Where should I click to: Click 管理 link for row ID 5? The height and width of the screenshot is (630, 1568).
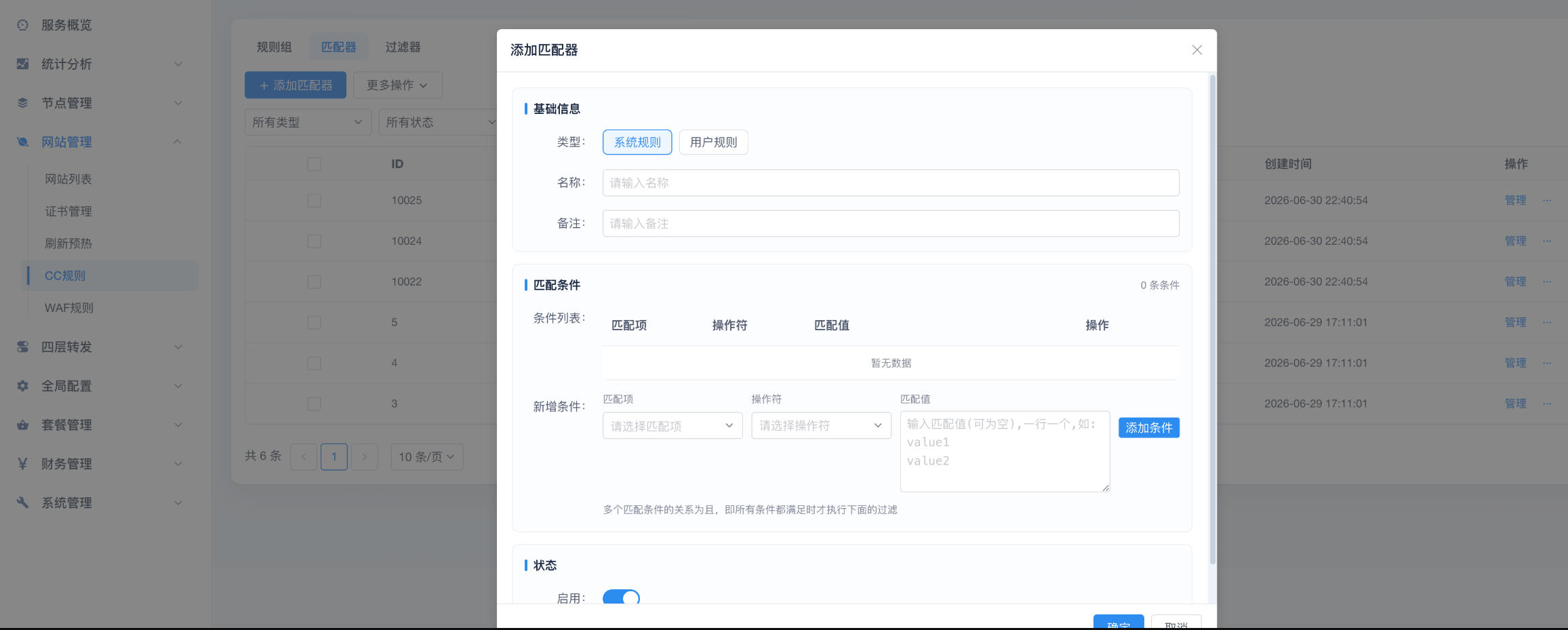pyautogui.click(x=1515, y=322)
